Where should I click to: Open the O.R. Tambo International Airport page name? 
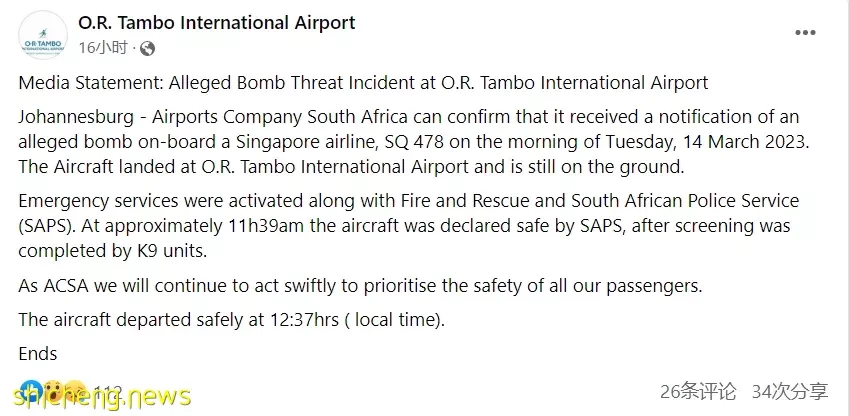[x=217, y=23]
